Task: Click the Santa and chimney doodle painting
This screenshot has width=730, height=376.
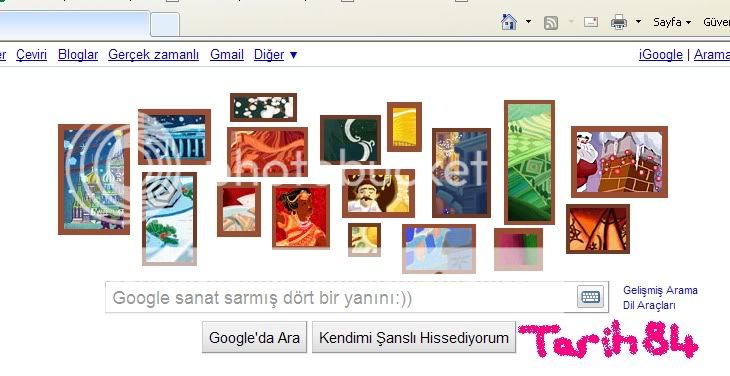Action: [619, 161]
